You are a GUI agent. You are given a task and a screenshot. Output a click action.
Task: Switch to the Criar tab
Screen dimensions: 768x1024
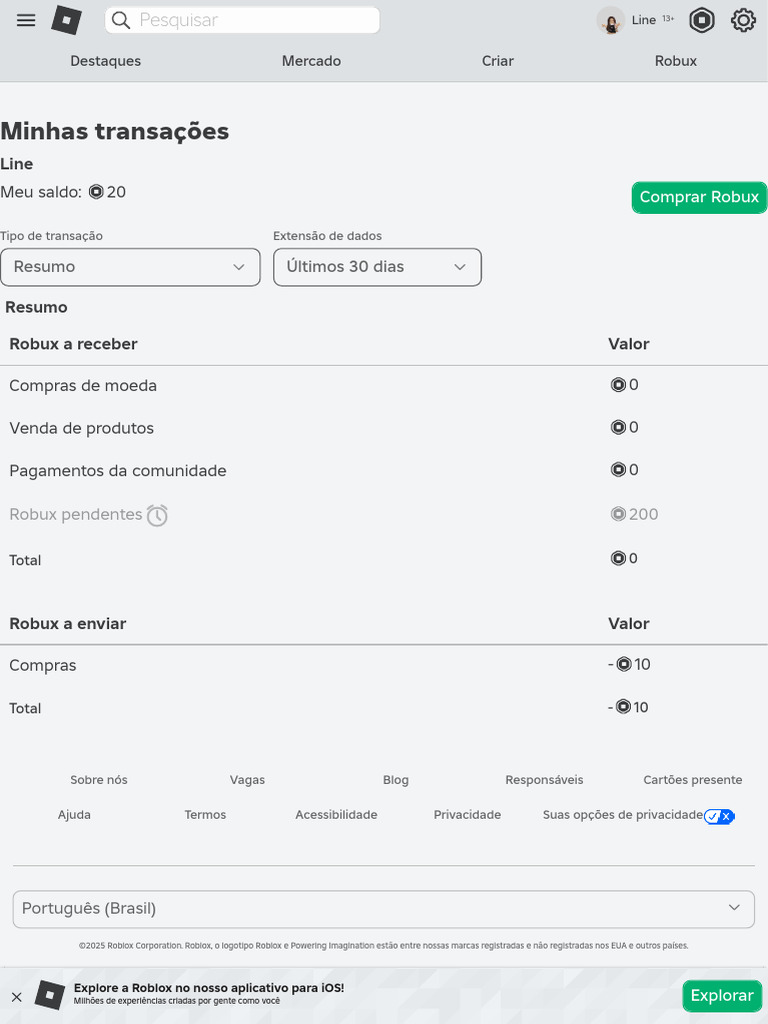[x=498, y=61]
